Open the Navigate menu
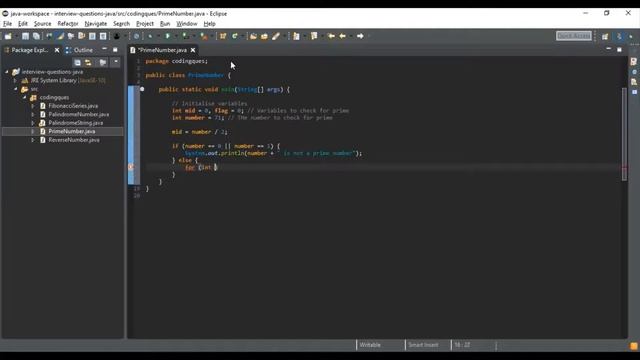This screenshot has width=640, height=360. [x=96, y=24]
